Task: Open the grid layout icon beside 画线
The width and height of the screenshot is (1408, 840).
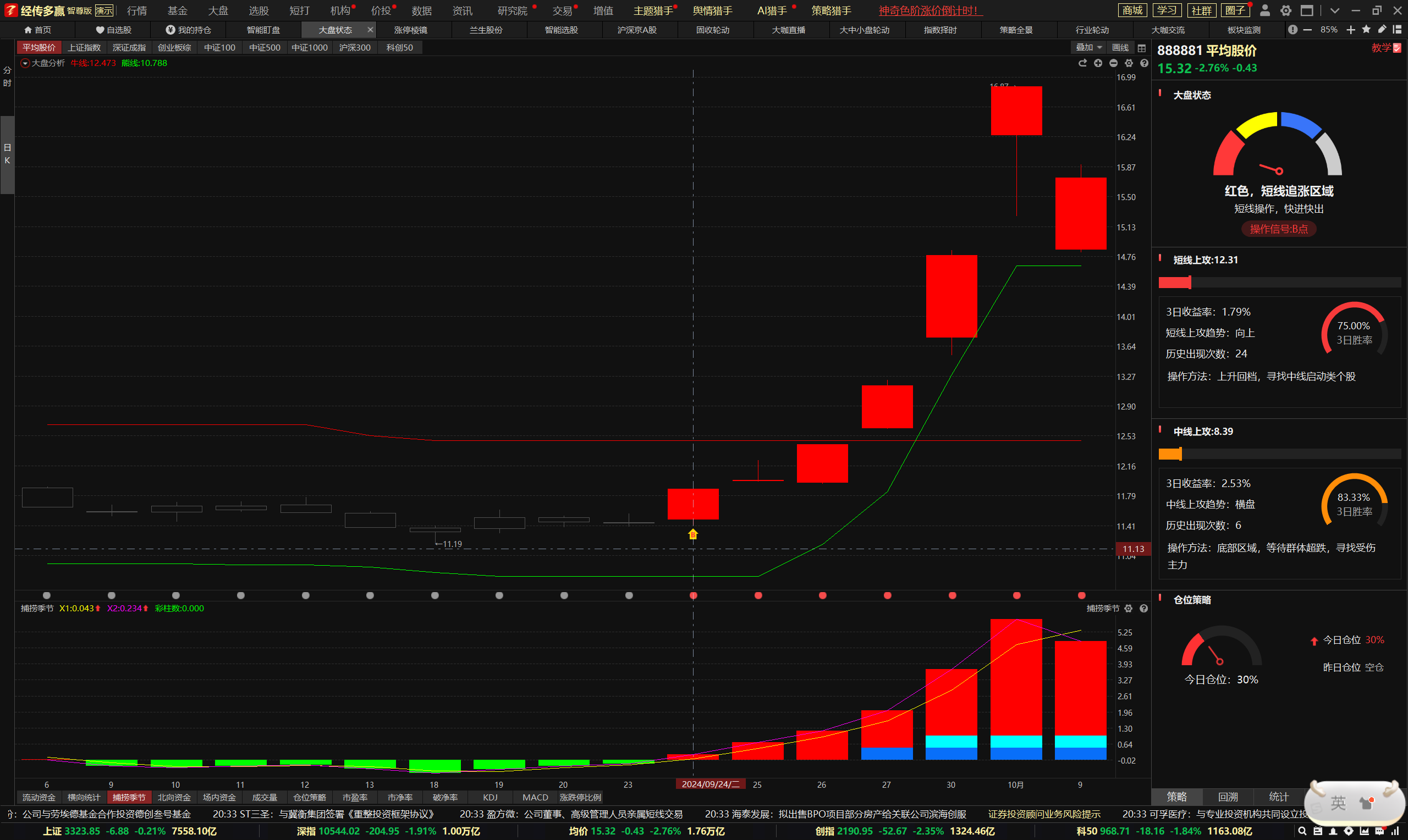Action: pos(1141,48)
